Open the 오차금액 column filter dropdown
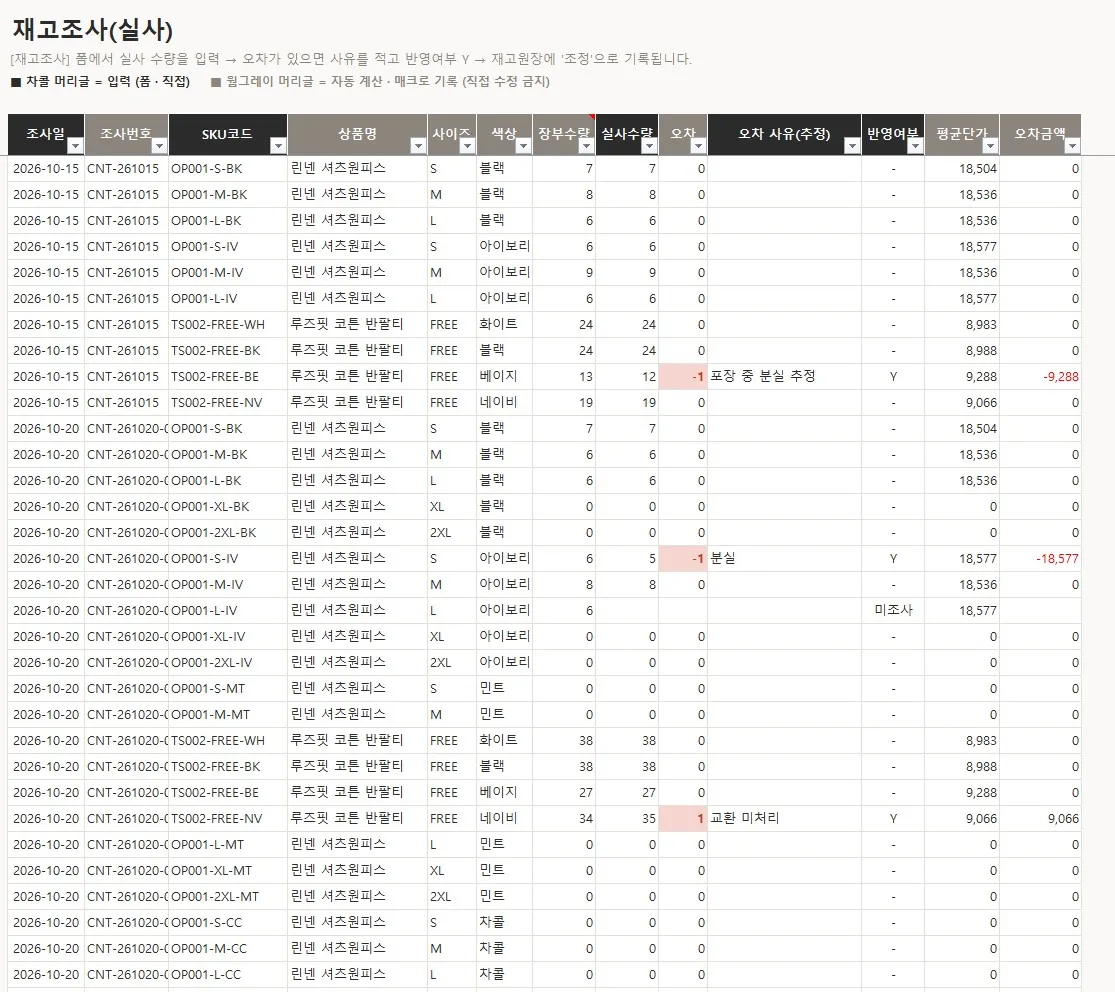The height and width of the screenshot is (992, 1115). pyautogui.click(x=1072, y=146)
